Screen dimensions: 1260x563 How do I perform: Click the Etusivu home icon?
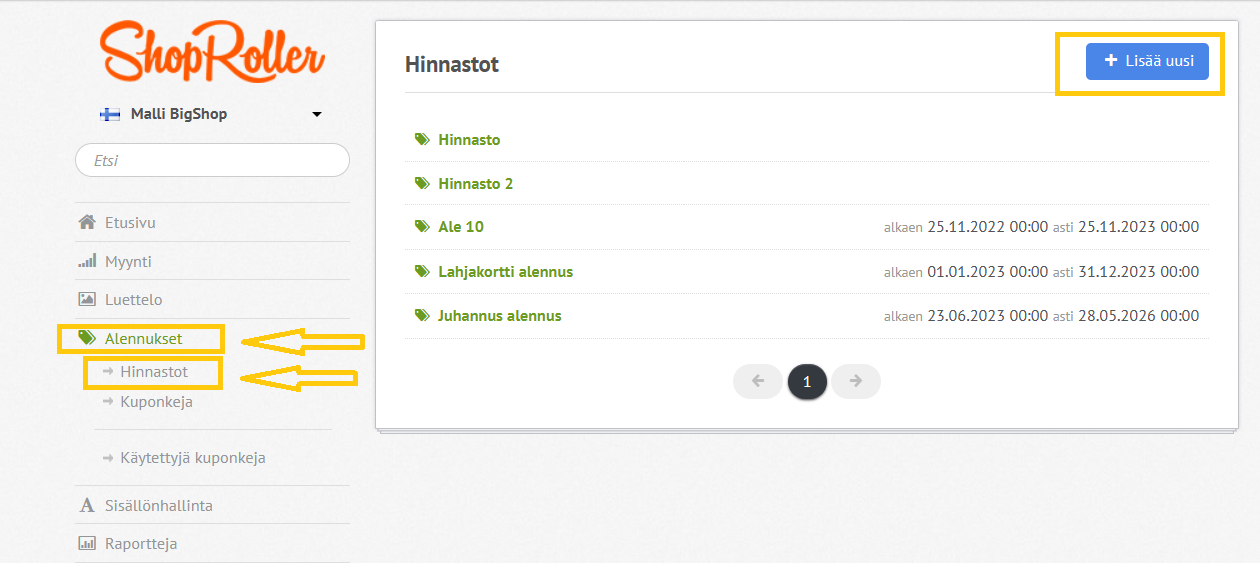pyautogui.click(x=87, y=222)
